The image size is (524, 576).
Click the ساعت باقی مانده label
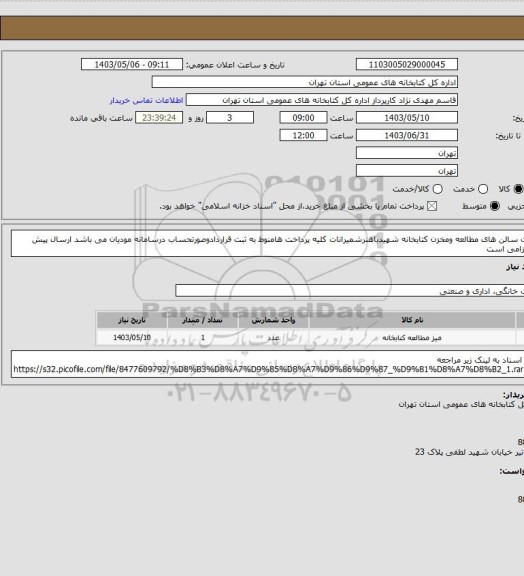(101, 118)
